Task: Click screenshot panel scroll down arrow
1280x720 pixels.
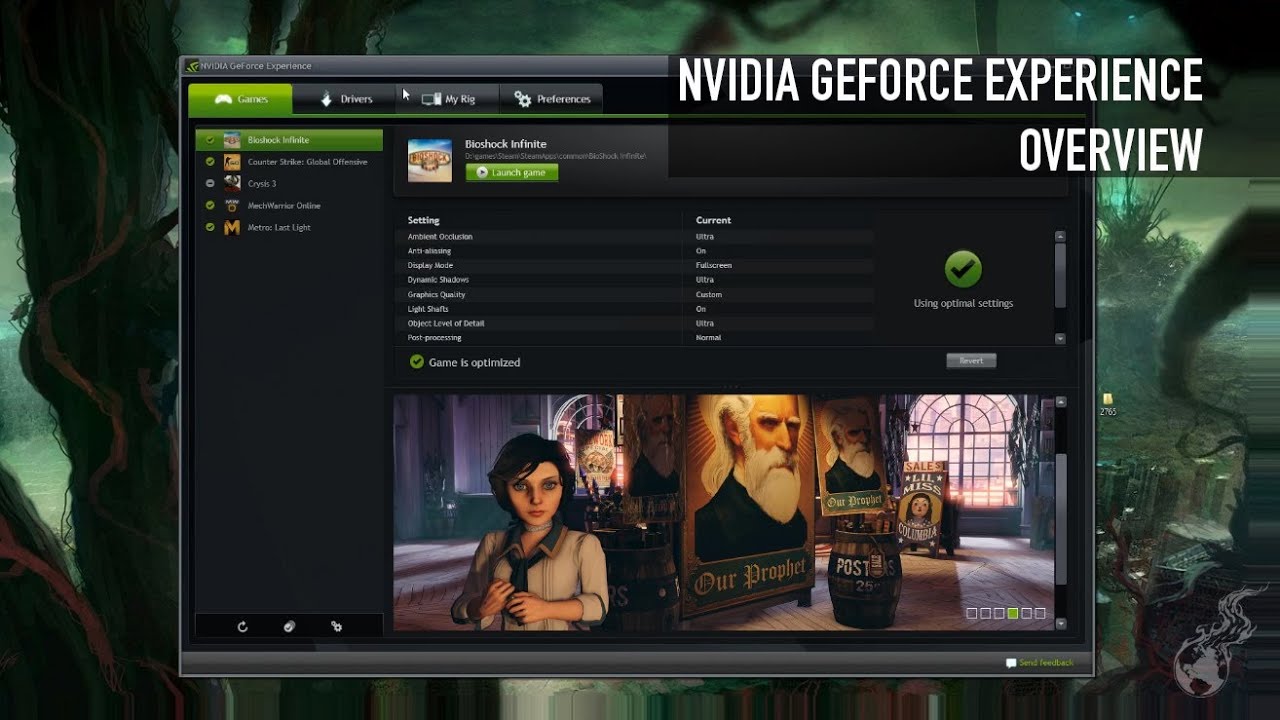Action: 1061,624
